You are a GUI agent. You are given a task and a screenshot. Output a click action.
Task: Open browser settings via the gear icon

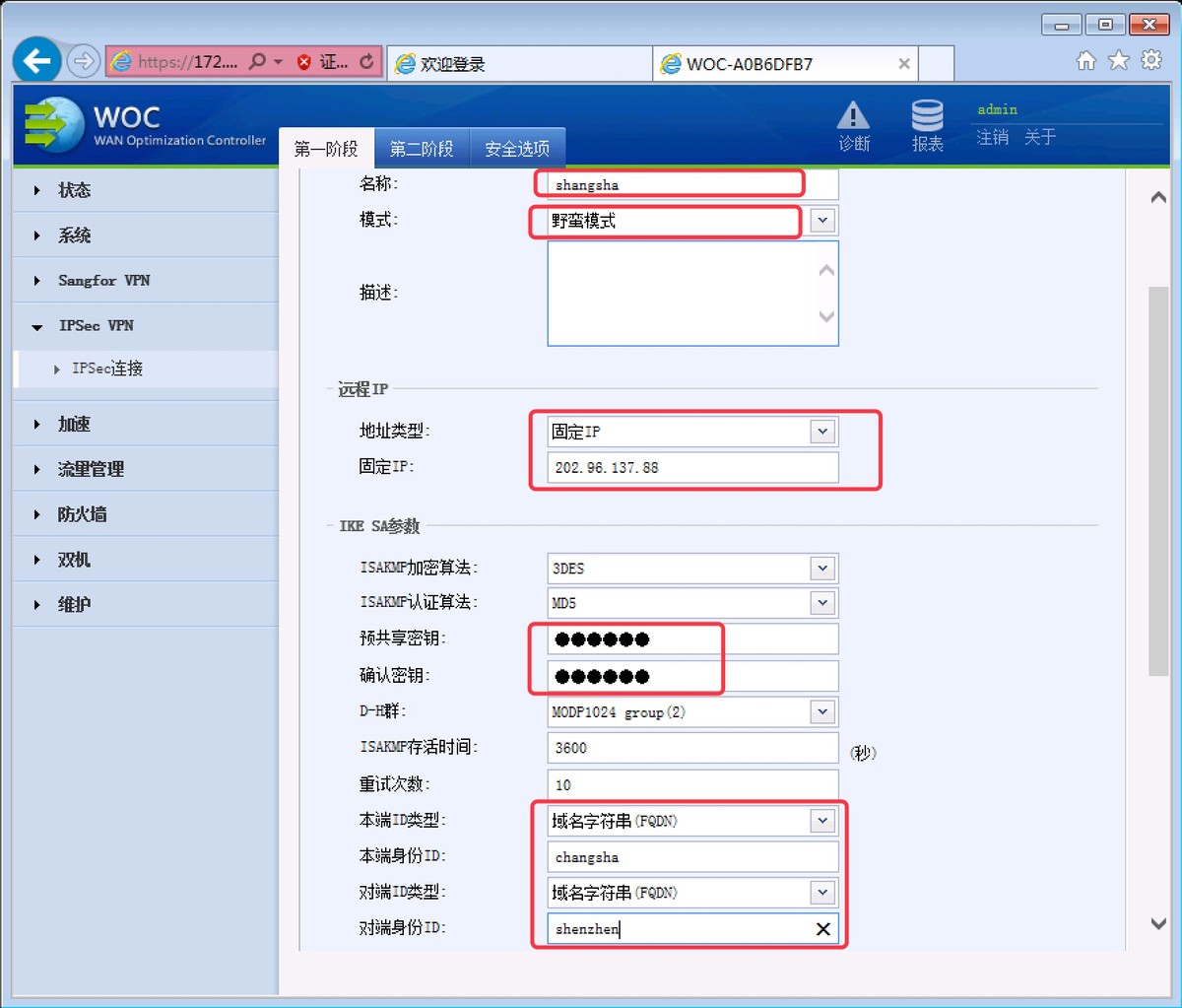(1150, 60)
